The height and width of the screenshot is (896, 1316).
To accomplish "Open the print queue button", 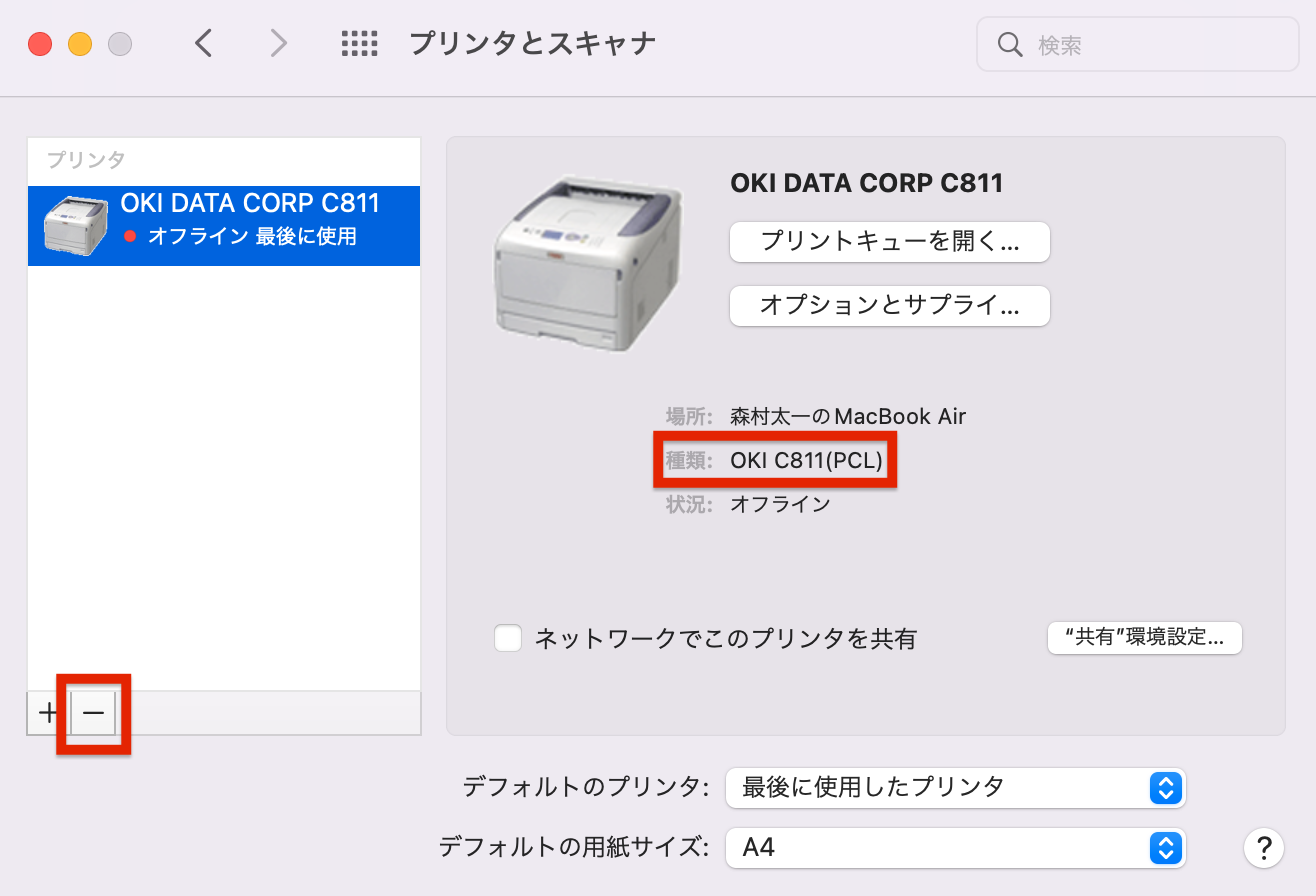I will (889, 242).
